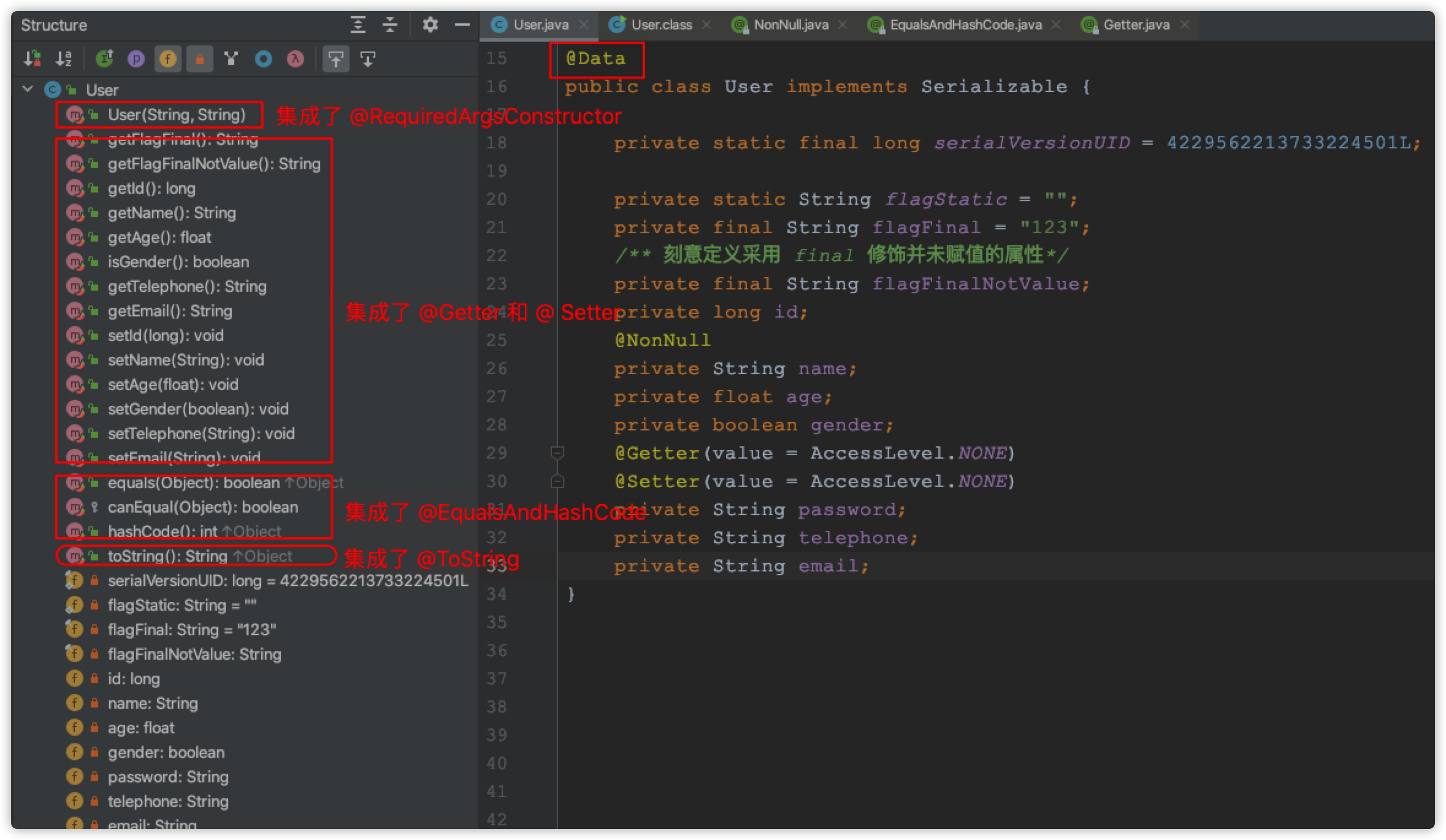Click the @Data annotation in editor
The image size is (1446, 840).
pyautogui.click(x=595, y=58)
